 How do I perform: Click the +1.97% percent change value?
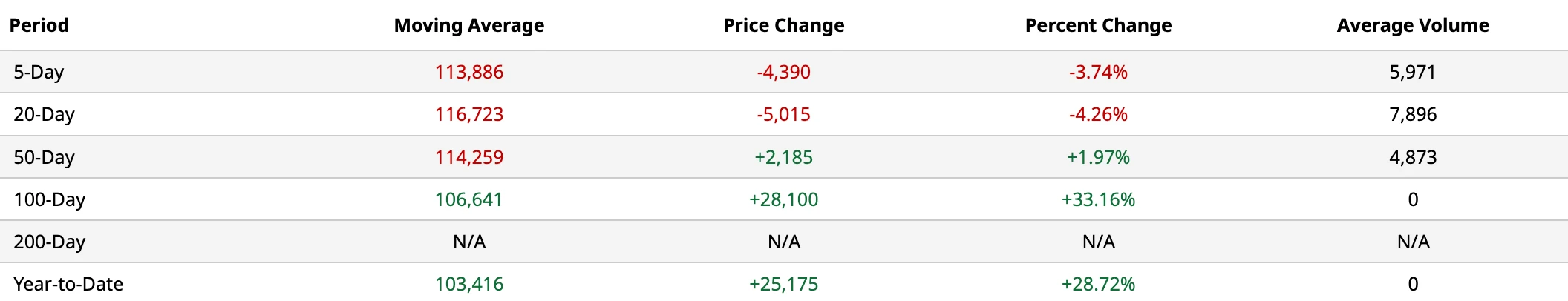(1099, 157)
